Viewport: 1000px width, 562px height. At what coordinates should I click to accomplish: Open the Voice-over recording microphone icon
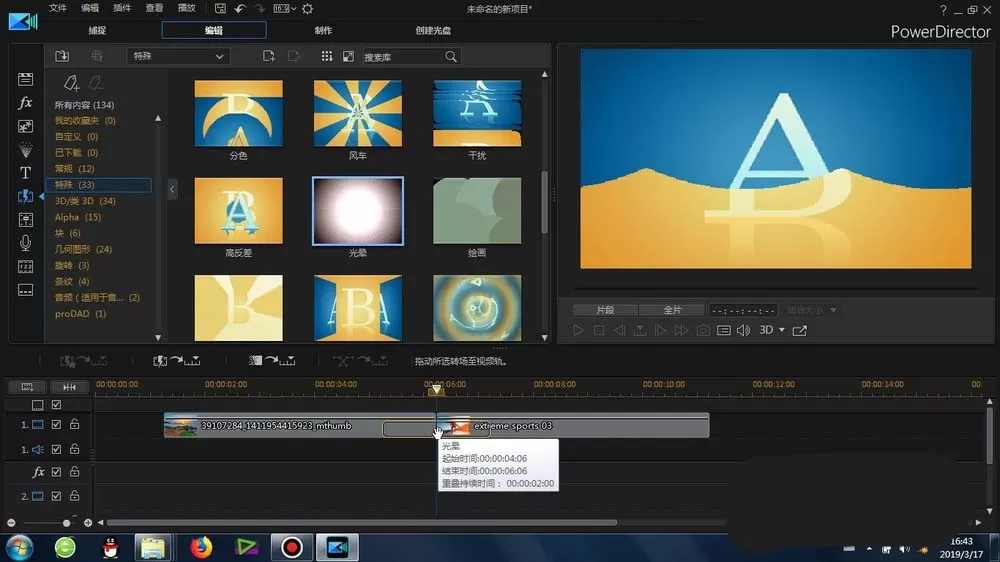(25, 243)
